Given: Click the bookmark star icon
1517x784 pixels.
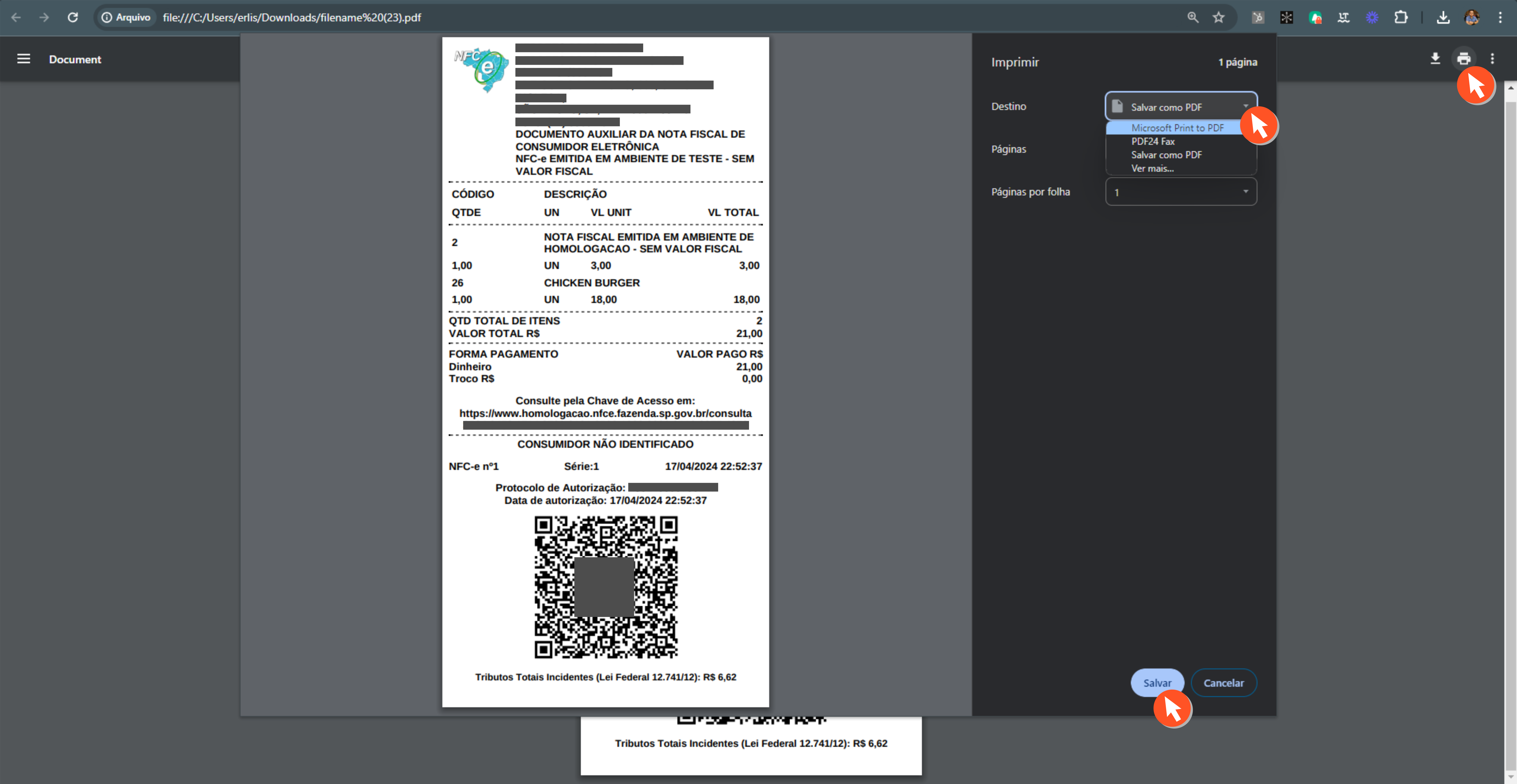Looking at the screenshot, I should (1218, 17).
